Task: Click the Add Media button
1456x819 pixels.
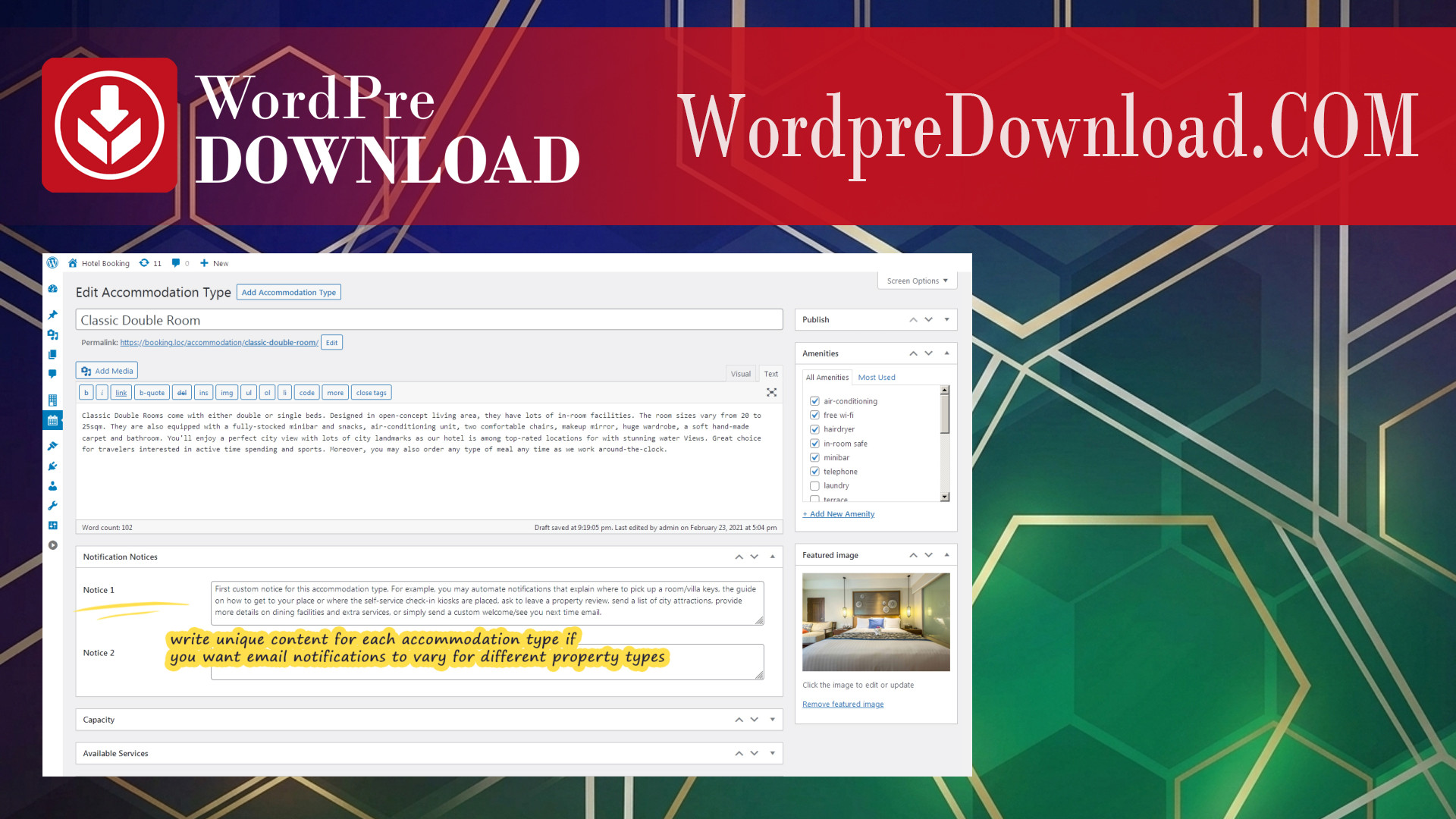Action: pyautogui.click(x=107, y=371)
